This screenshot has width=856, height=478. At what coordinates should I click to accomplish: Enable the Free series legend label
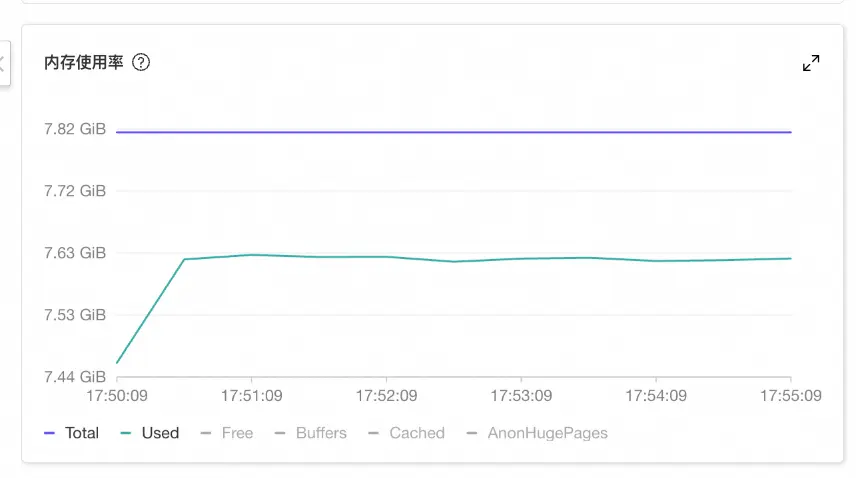pos(237,433)
